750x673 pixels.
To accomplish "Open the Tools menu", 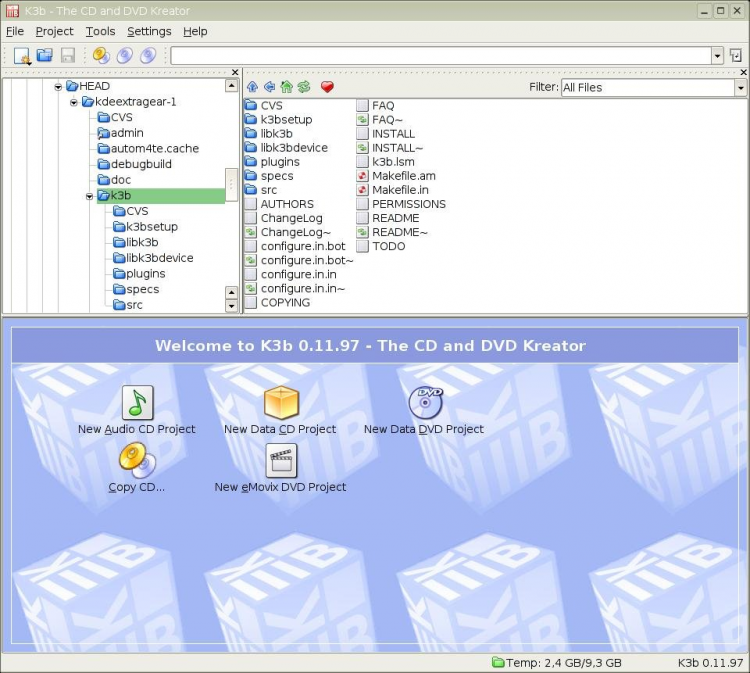I will [100, 31].
